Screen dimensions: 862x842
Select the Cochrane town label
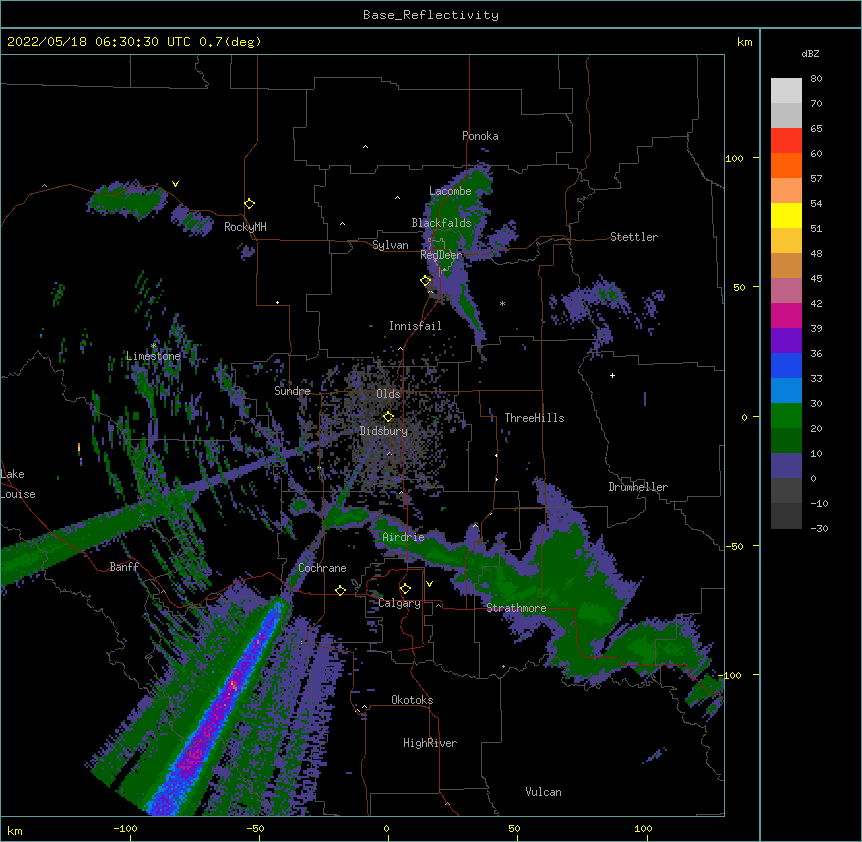point(322,568)
